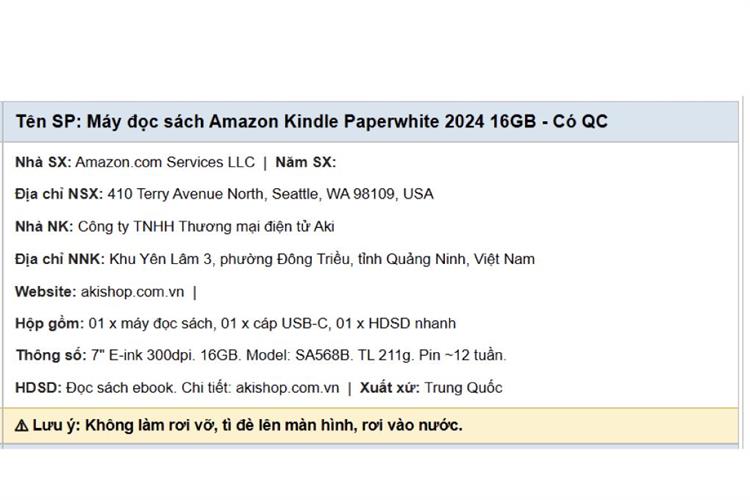Select the Nhà SX Amazon.com Services LLC text
The image size is (750, 500).
point(165,162)
